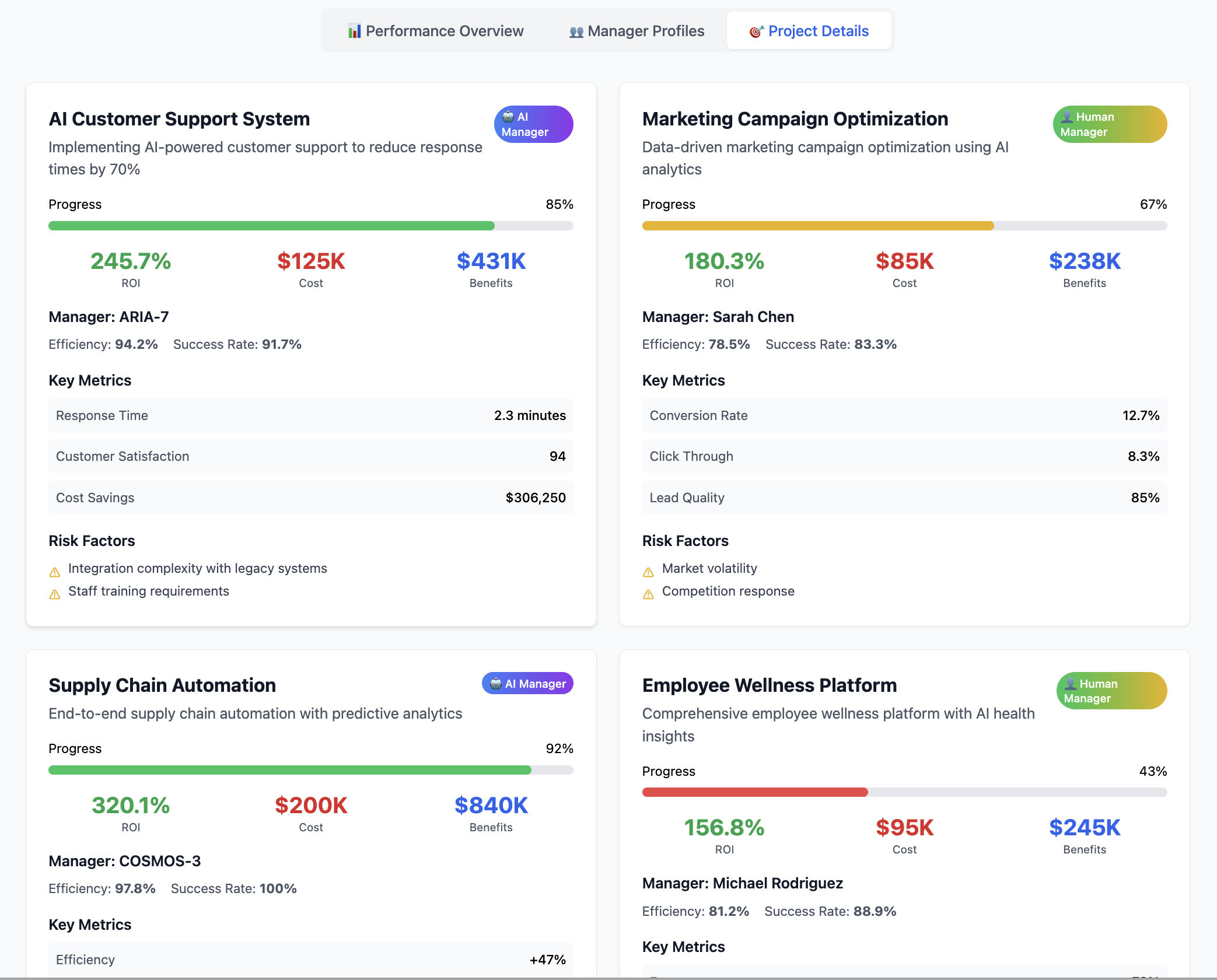
Task: Click the people icon beside Manager Profiles
Action: (x=576, y=32)
